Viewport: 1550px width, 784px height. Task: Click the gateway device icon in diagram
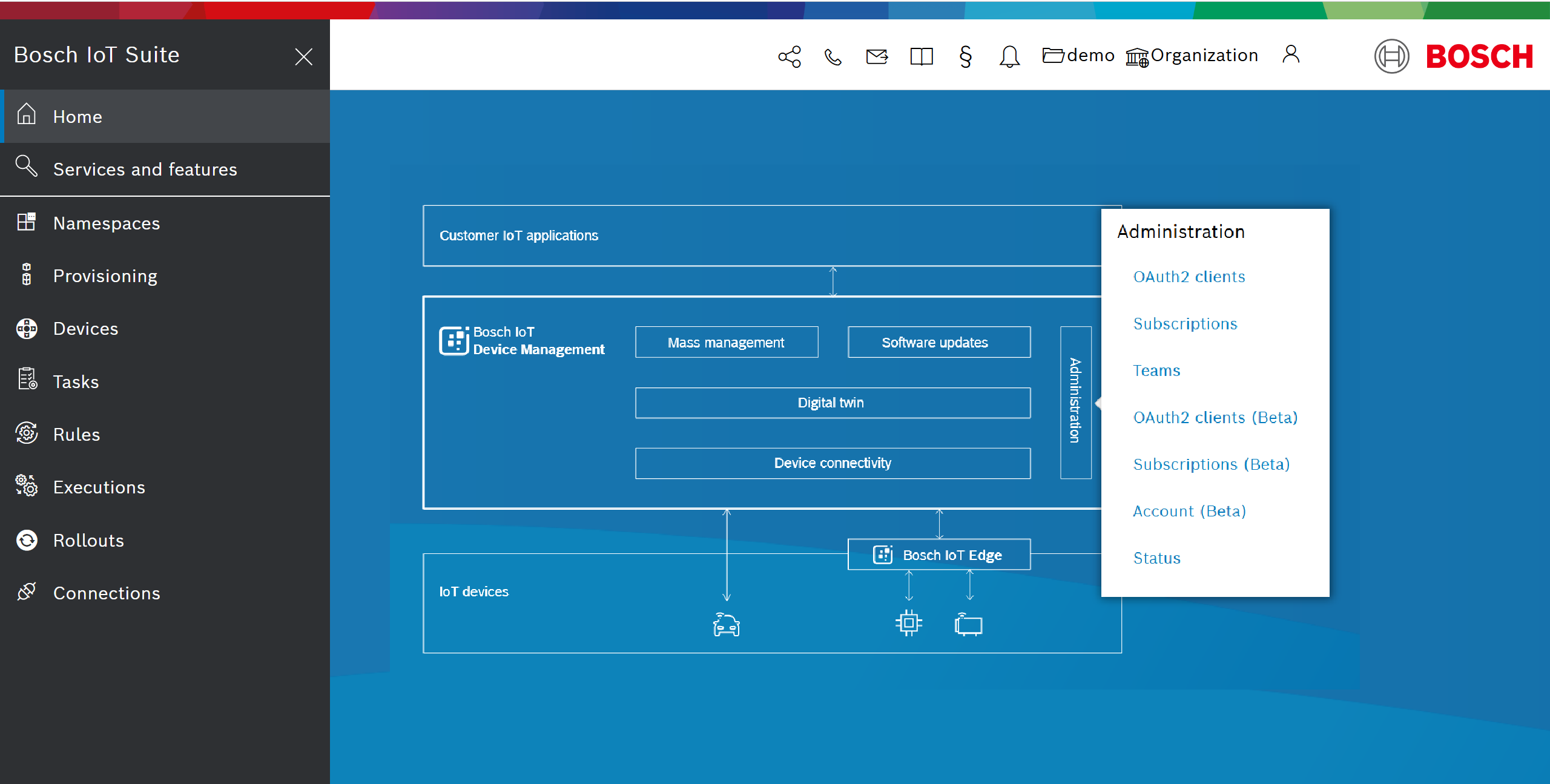(968, 624)
